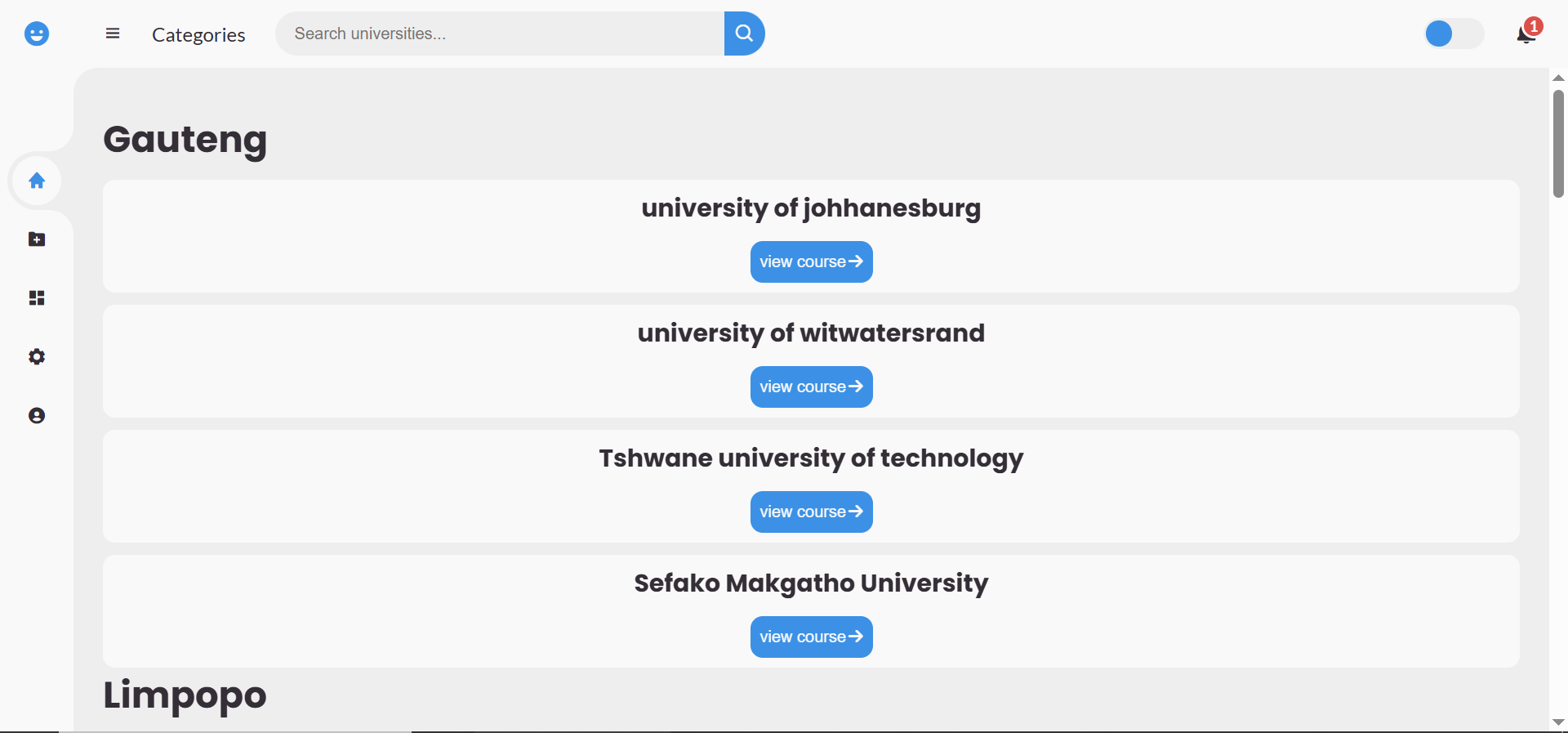The image size is (1568, 733).
Task: Select the home icon in sidebar
Action: (37, 181)
